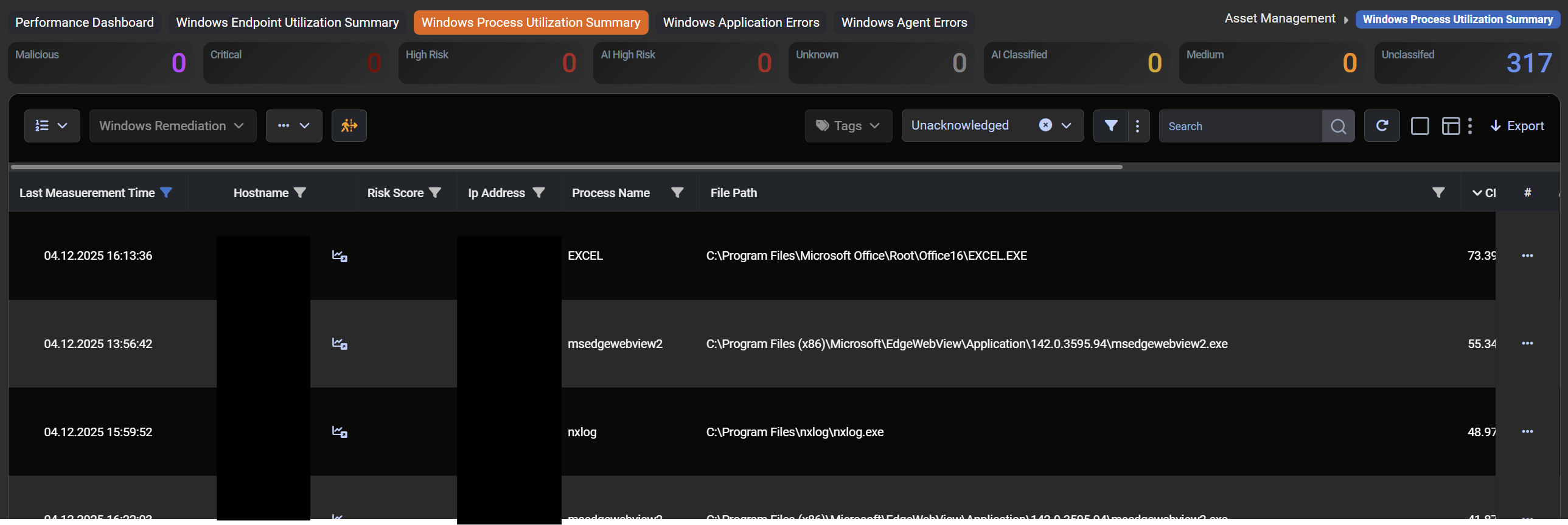1568x525 pixels.
Task: Open column layout settings icon
Action: (1451, 126)
